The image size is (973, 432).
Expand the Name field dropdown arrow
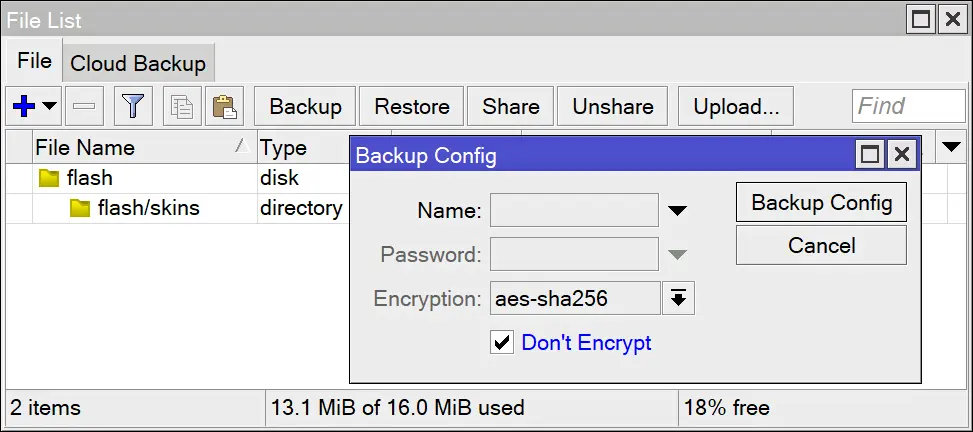tap(678, 211)
